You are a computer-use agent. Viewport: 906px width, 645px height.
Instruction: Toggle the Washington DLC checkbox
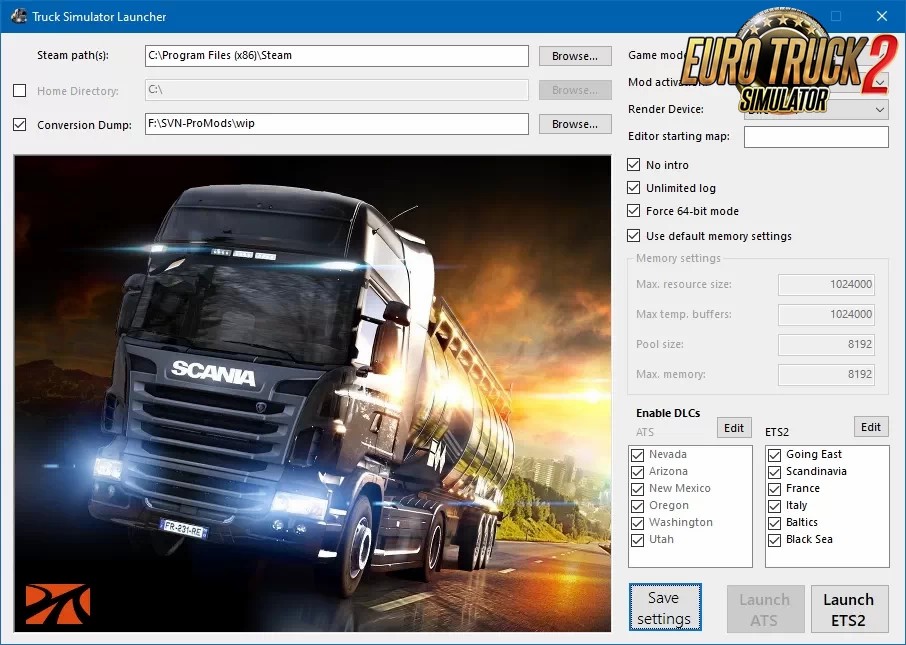(637, 523)
